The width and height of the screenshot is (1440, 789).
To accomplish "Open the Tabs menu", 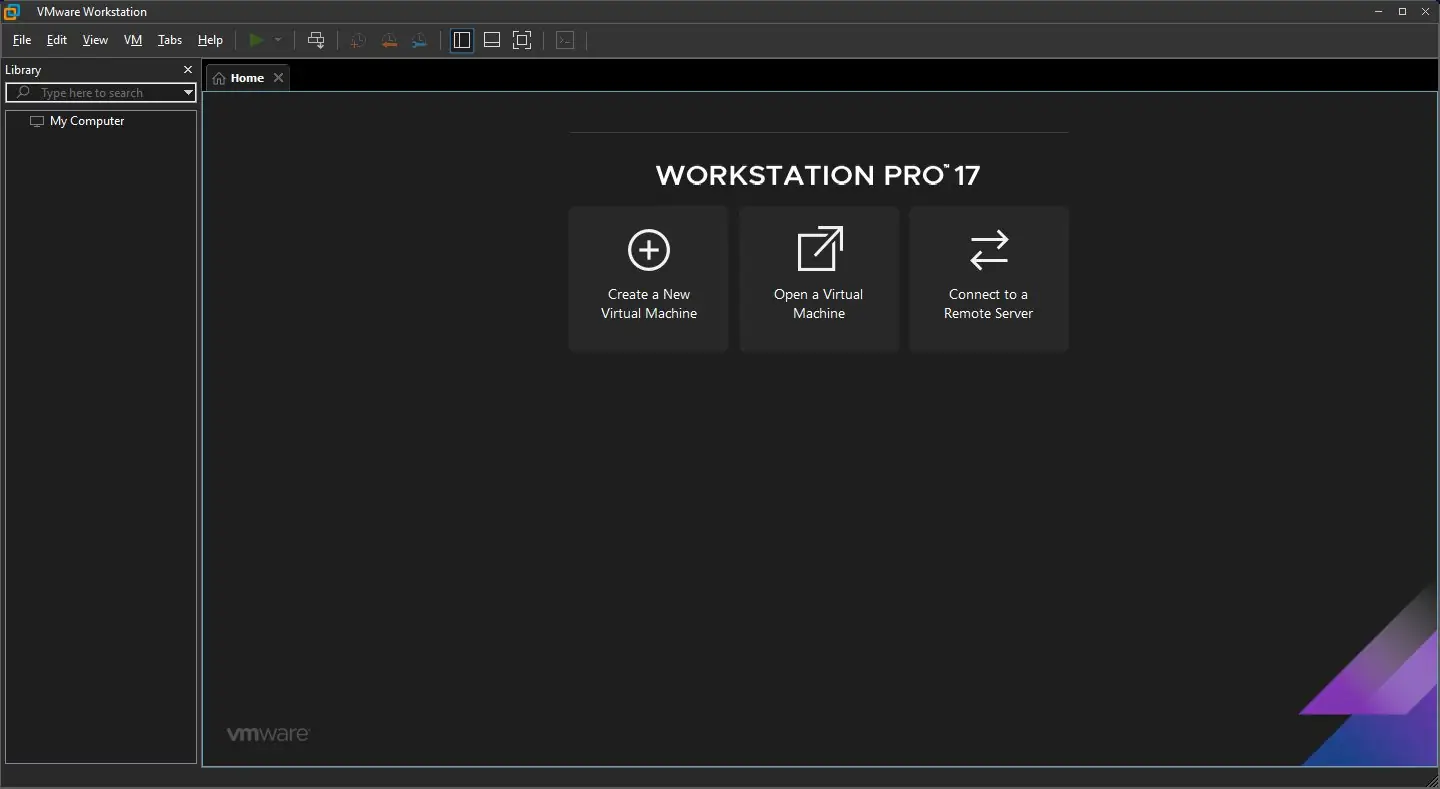I will point(169,40).
